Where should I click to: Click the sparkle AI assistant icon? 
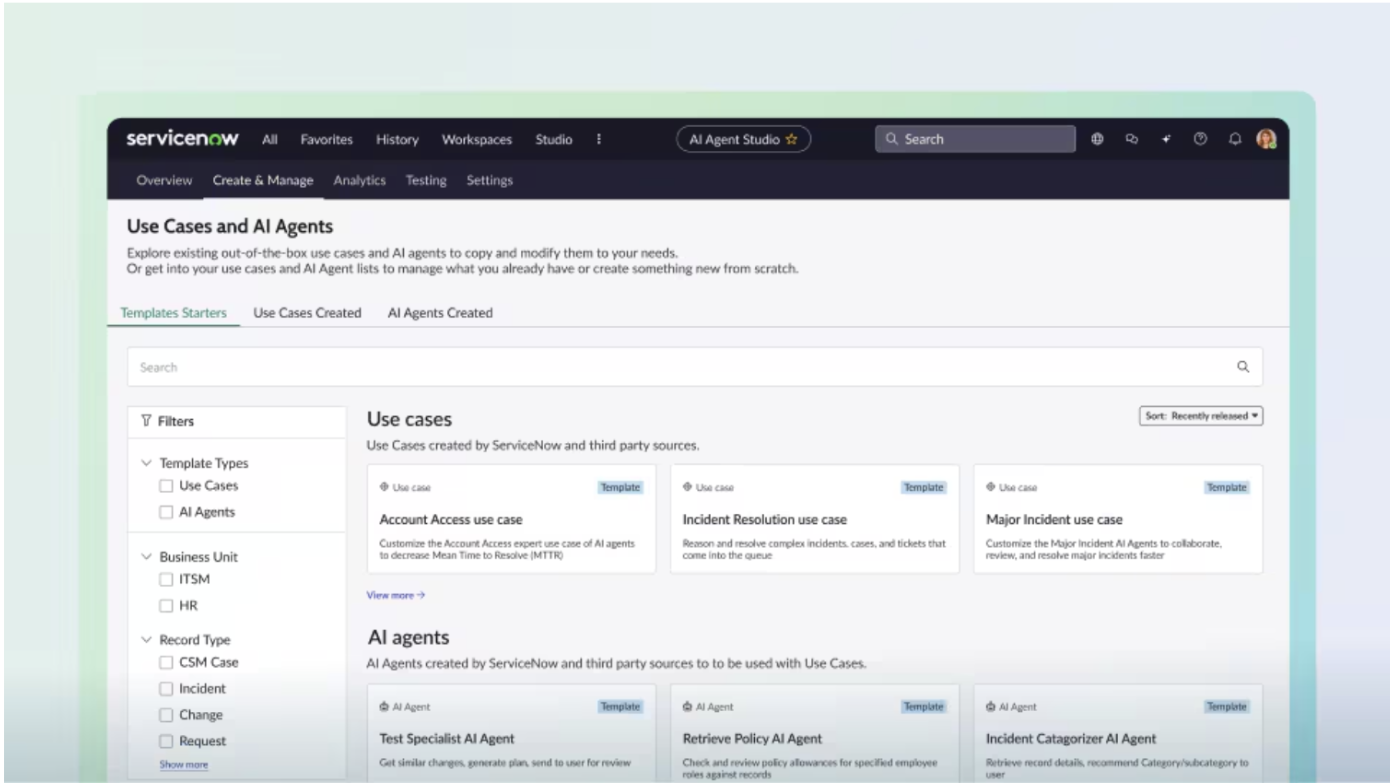click(x=1166, y=140)
